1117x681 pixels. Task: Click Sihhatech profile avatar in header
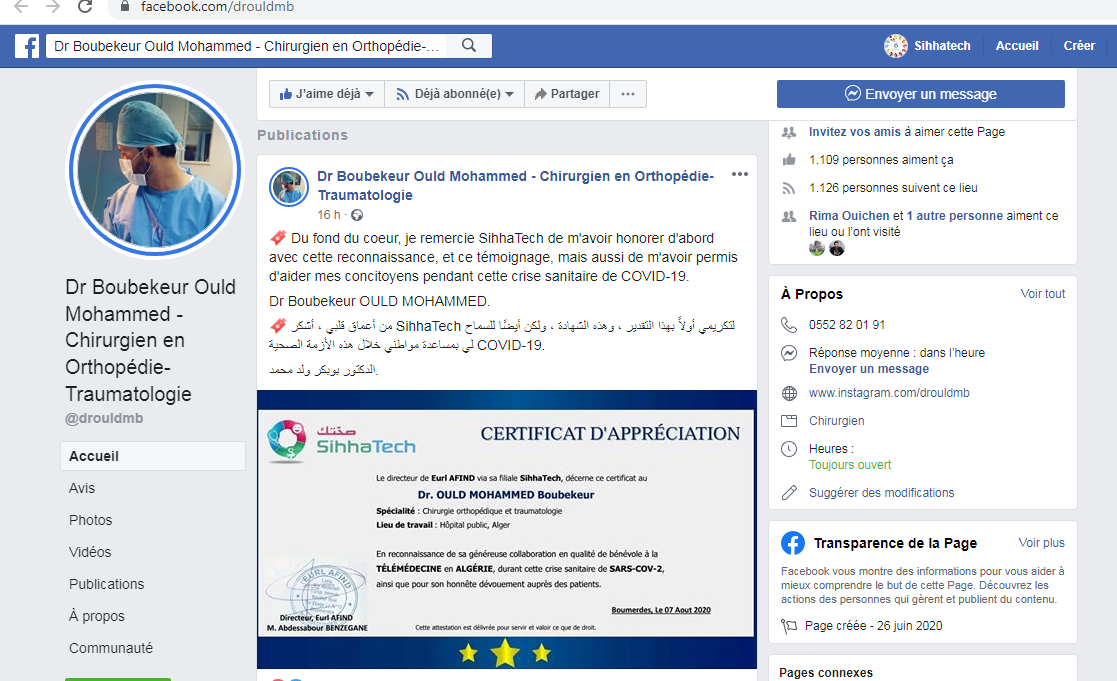896,46
